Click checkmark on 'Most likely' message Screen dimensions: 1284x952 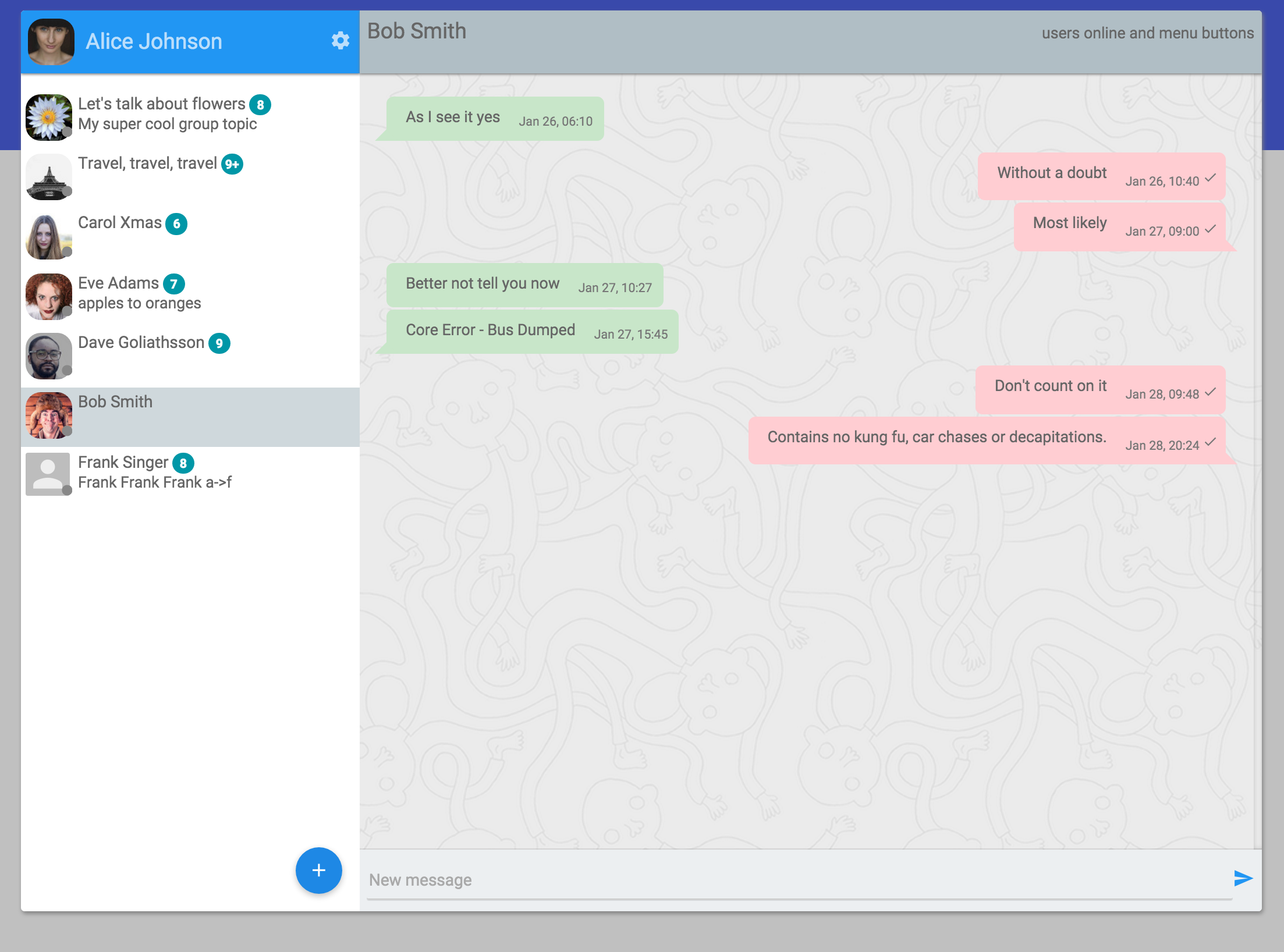(x=1211, y=229)
